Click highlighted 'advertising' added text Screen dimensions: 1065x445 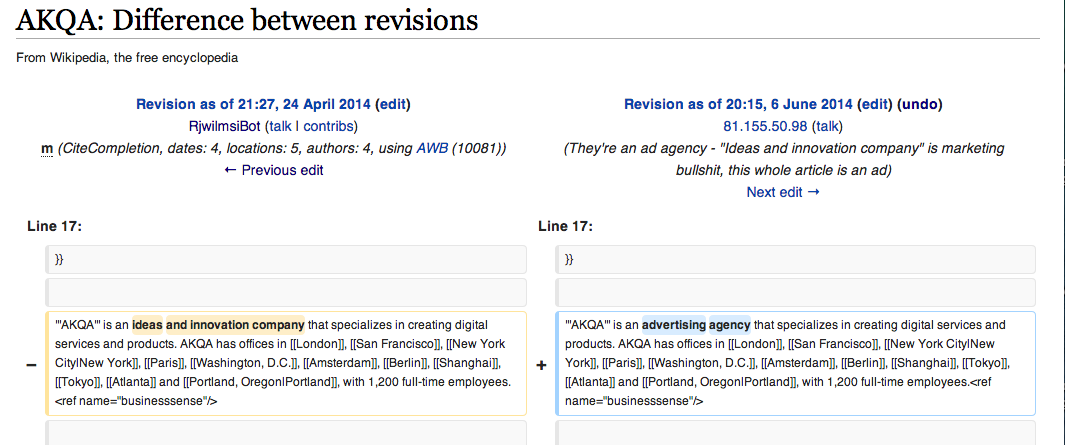coord(673,325)
